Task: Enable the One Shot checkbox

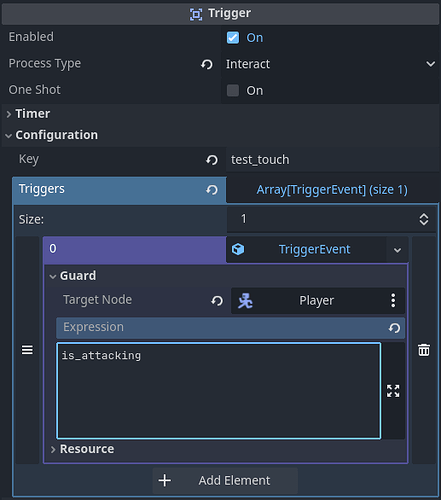Action: click(233, 90)
